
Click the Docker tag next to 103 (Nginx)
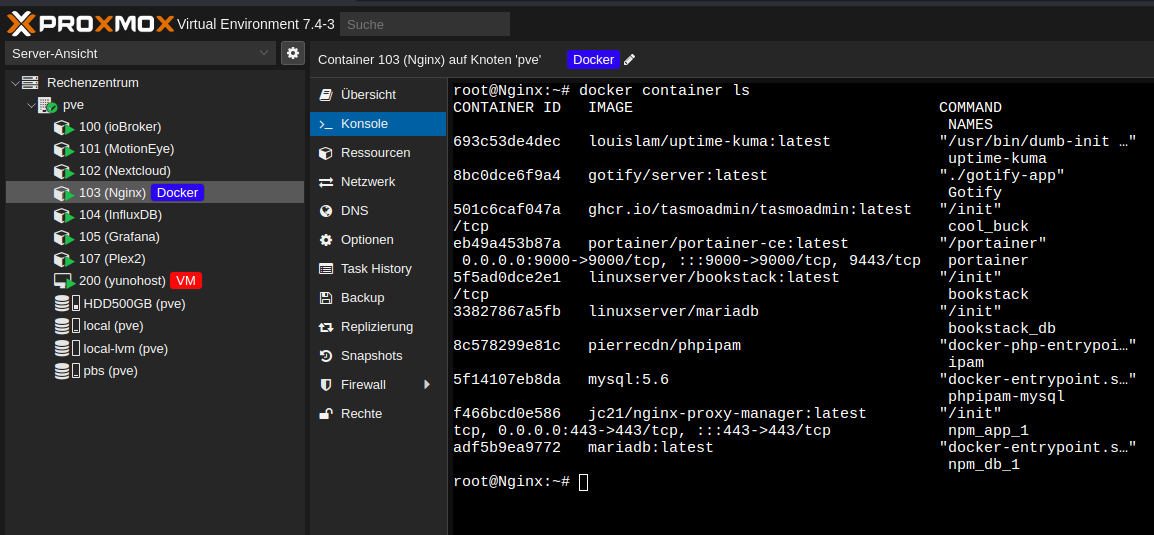[x=177, y=193]
